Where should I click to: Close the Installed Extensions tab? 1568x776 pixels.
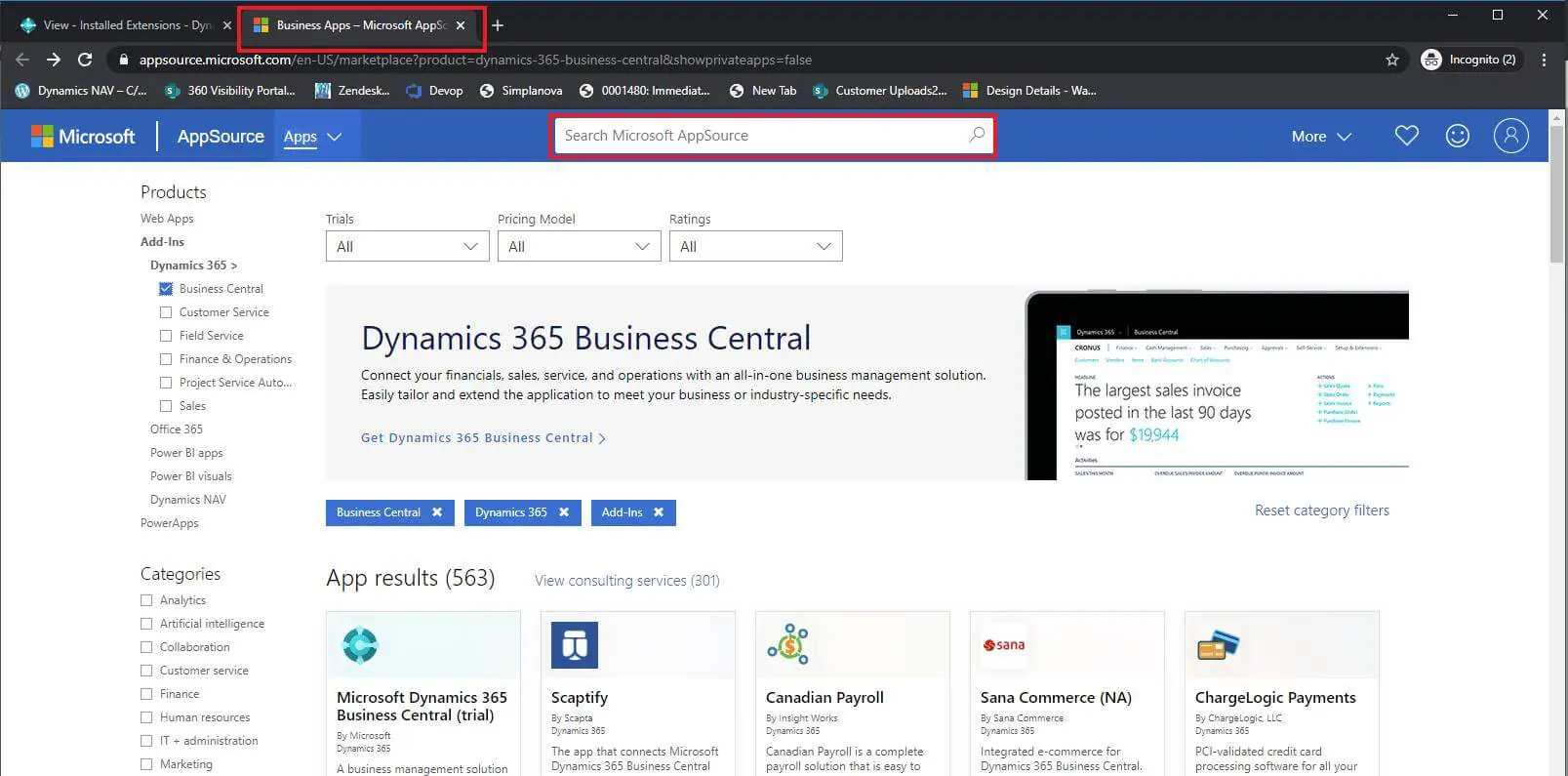pos(227,25)
